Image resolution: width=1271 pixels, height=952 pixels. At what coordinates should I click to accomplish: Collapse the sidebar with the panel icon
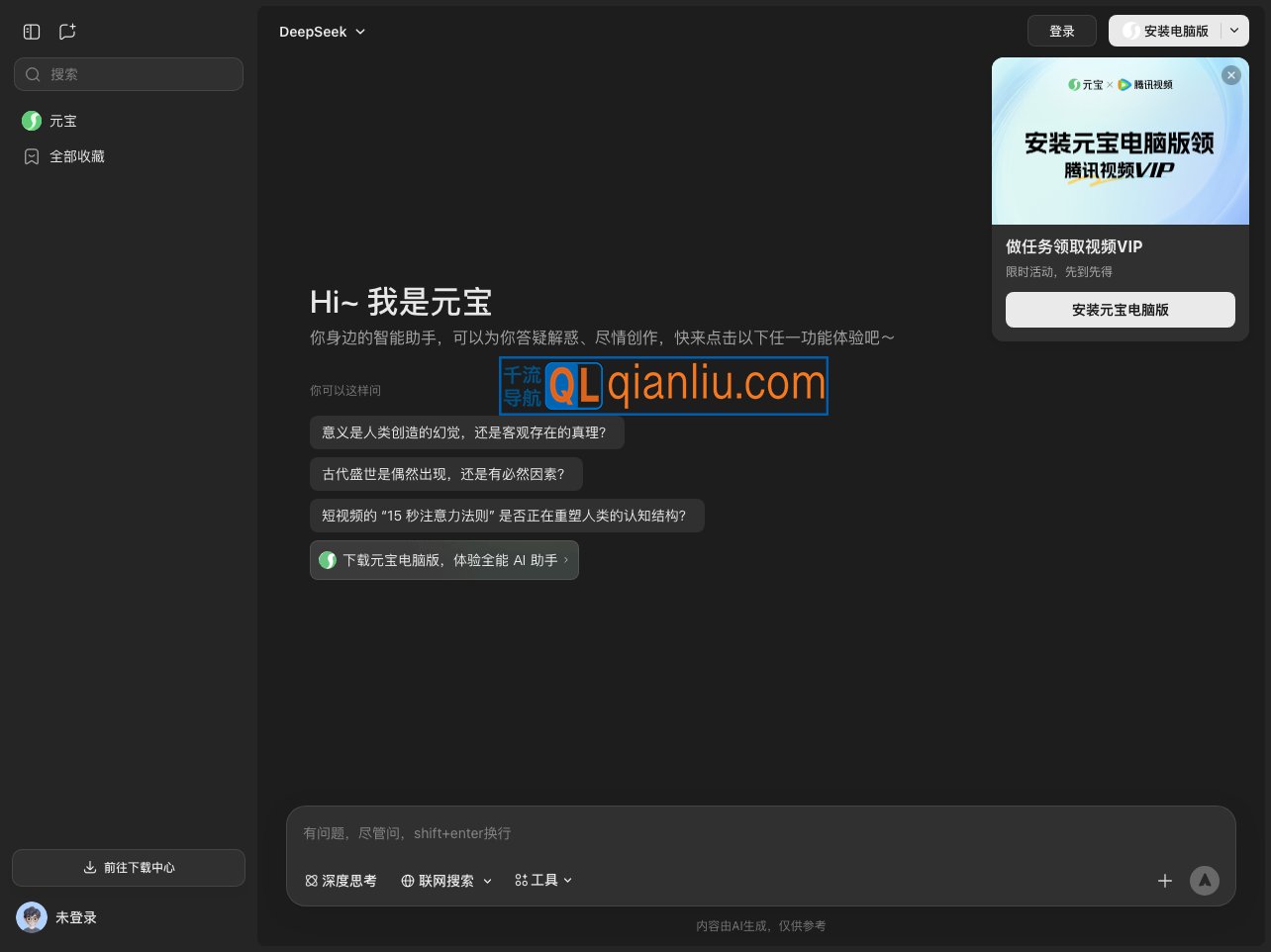32,32
